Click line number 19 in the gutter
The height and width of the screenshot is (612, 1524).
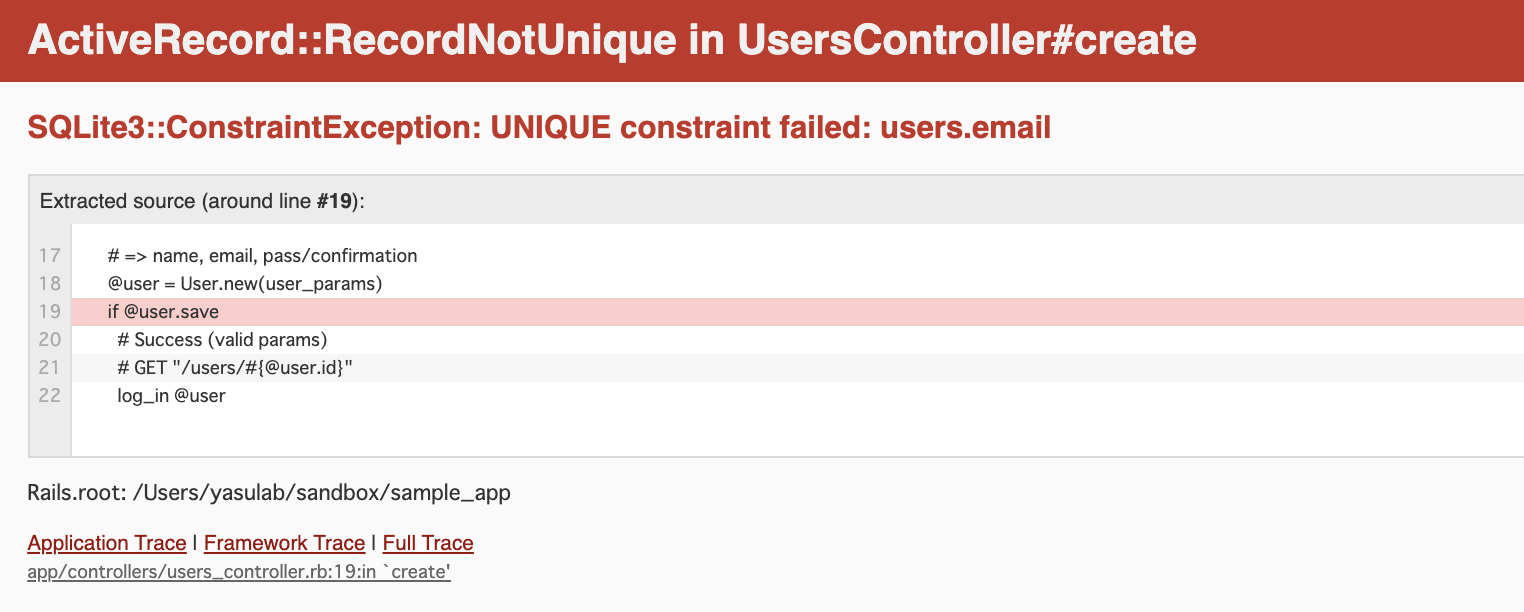pos(48,311)
